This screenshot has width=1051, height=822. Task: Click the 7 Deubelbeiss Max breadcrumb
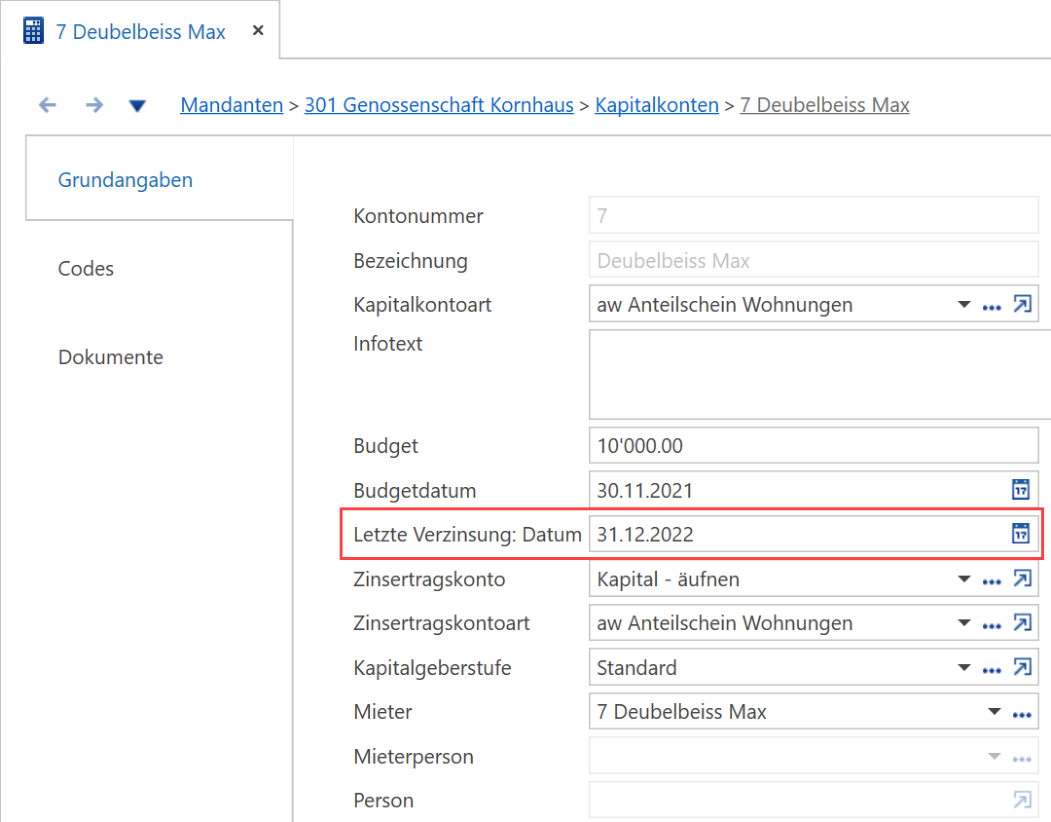click(x=824, y=105)
